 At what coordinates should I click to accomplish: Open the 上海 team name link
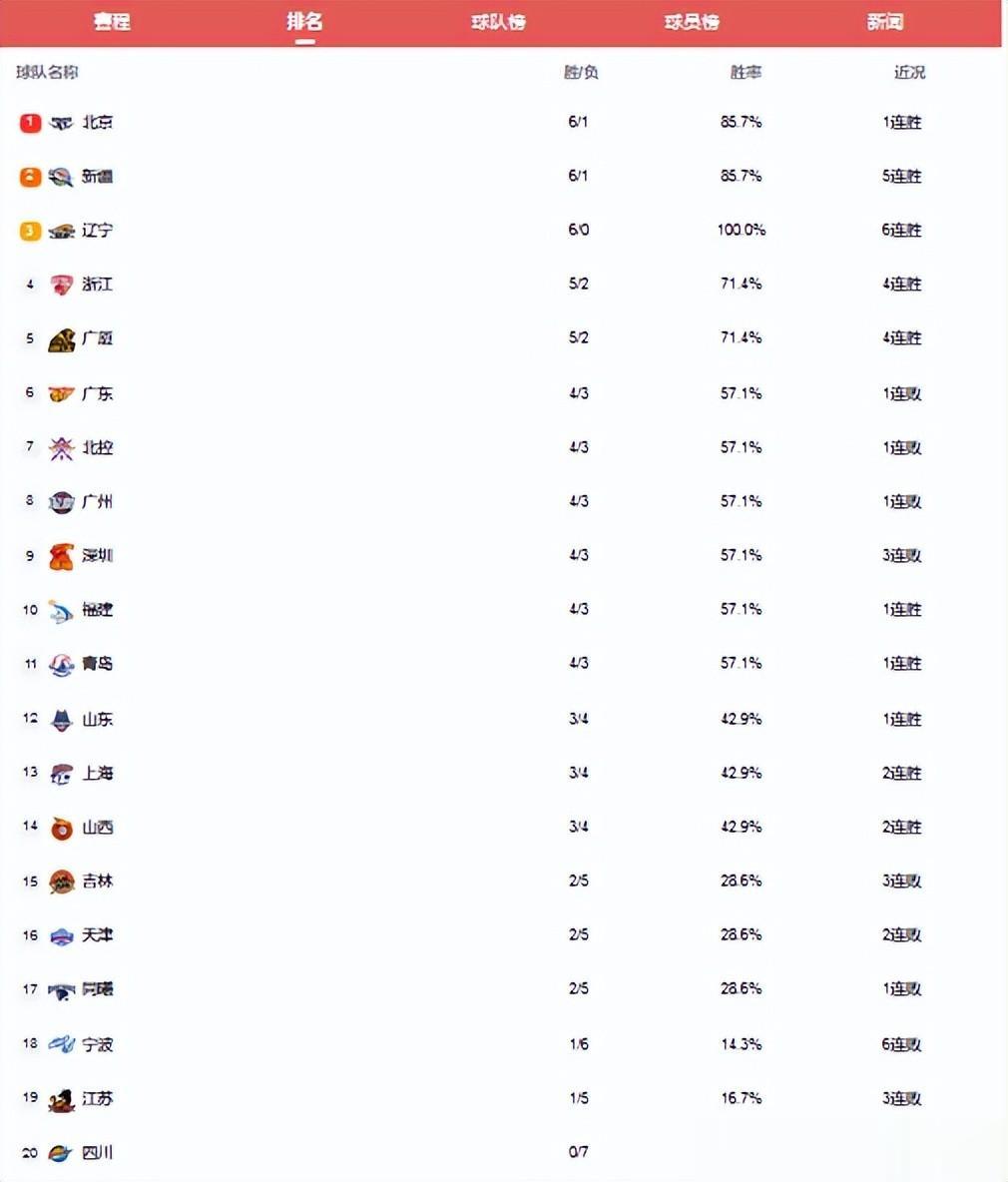(97, 774)
